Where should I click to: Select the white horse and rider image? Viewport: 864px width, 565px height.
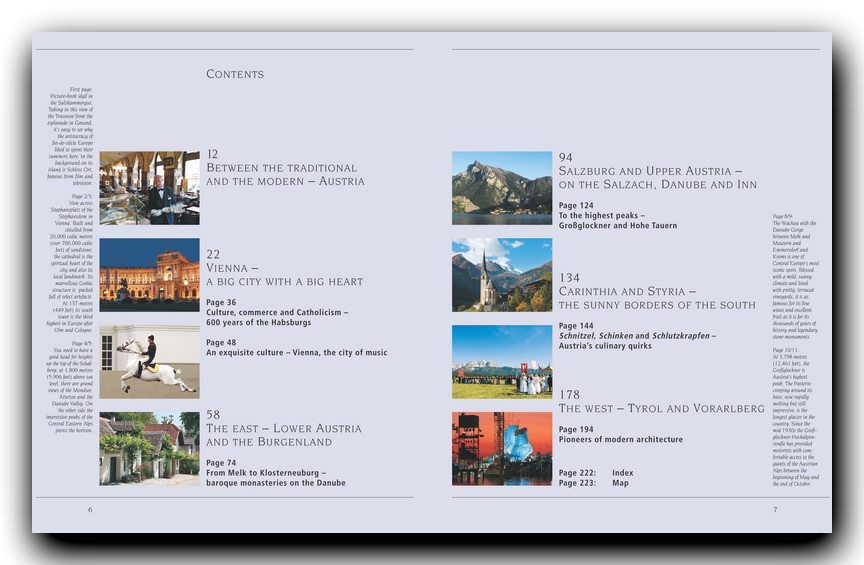(149, 361)
